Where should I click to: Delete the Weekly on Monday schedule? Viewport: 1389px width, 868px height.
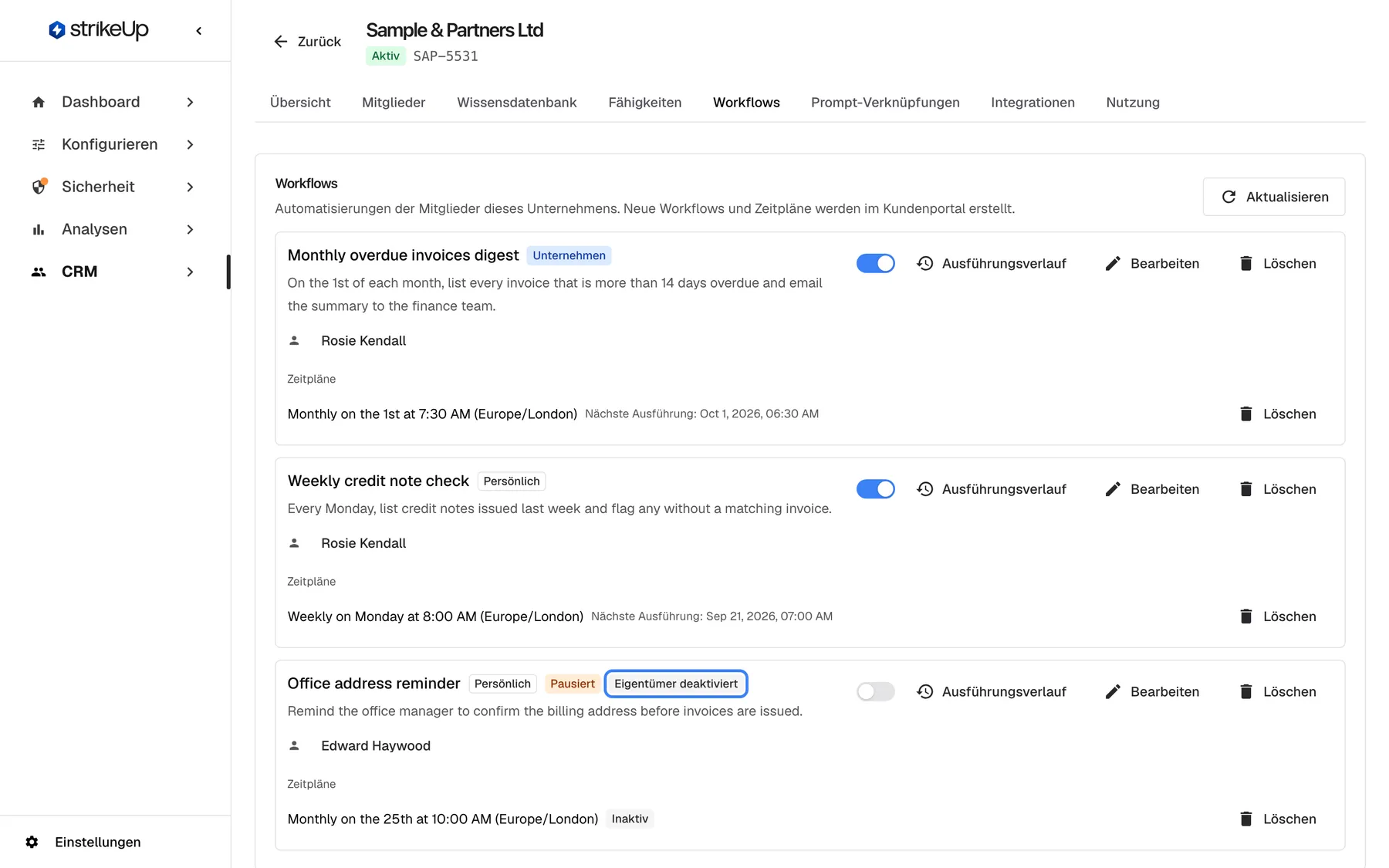[x=1278, y=616]
